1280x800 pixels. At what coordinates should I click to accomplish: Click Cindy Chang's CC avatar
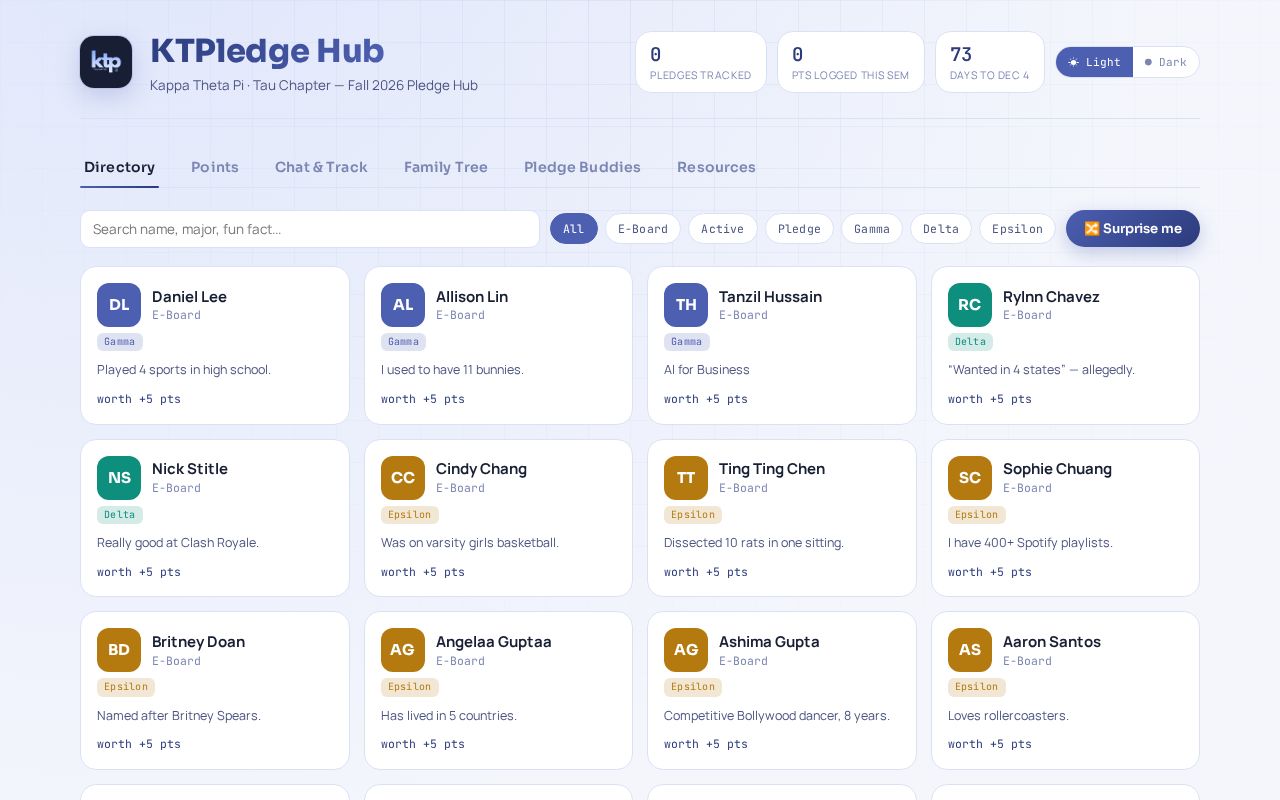pos(403,478)
